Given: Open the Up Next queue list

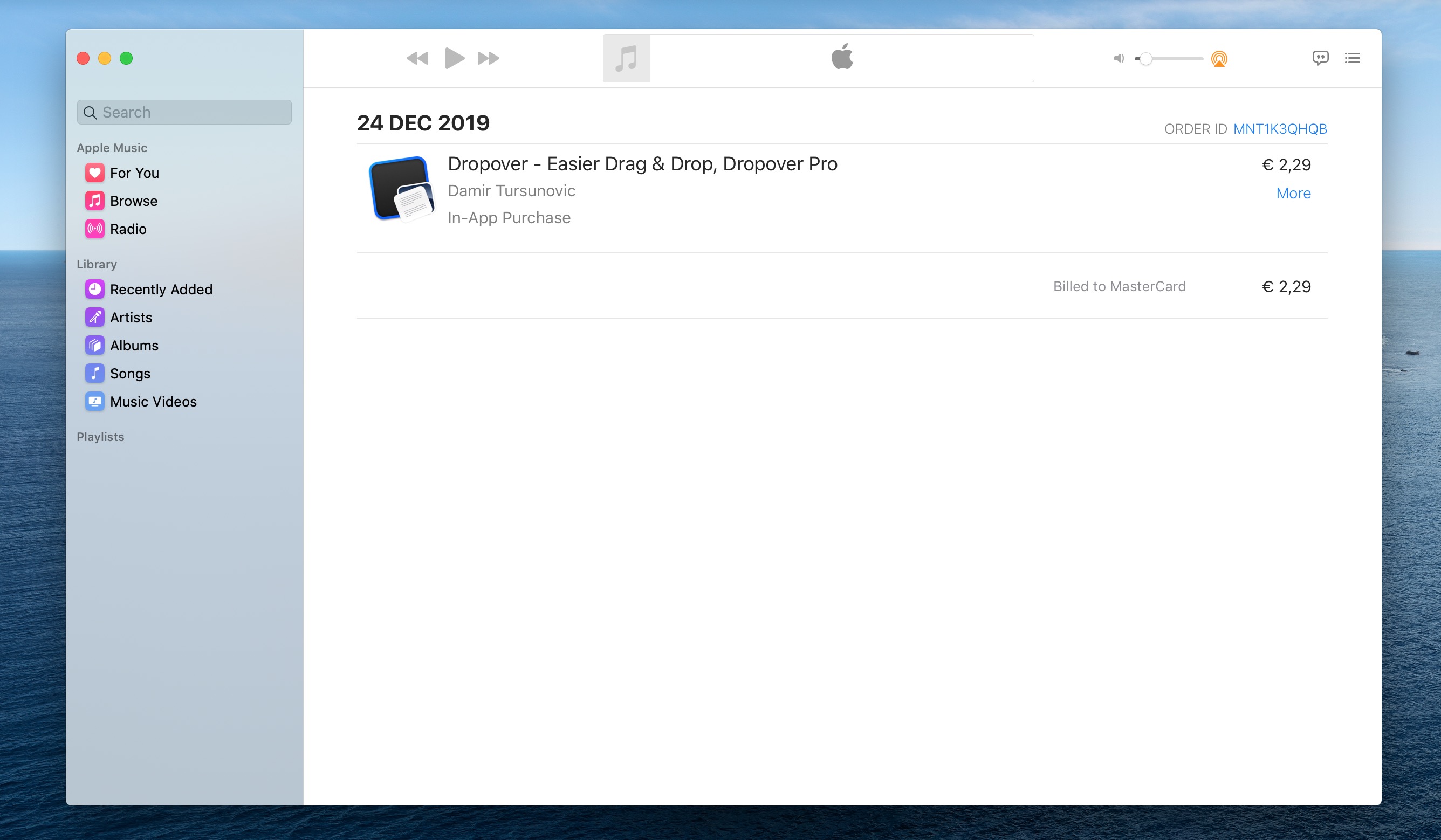Looking at the screenshot, I should click(x=1353, y=58).
